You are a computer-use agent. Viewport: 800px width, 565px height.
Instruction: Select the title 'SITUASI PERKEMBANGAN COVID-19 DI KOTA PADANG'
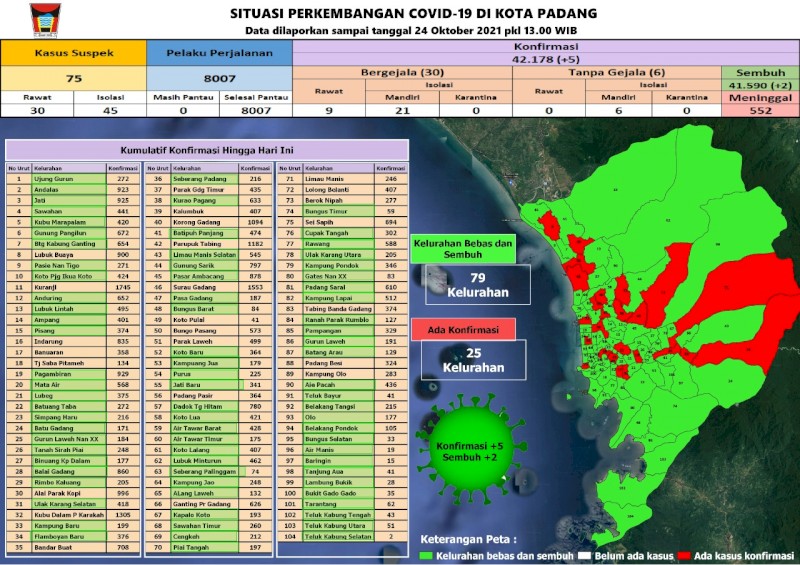click(413, 13)
